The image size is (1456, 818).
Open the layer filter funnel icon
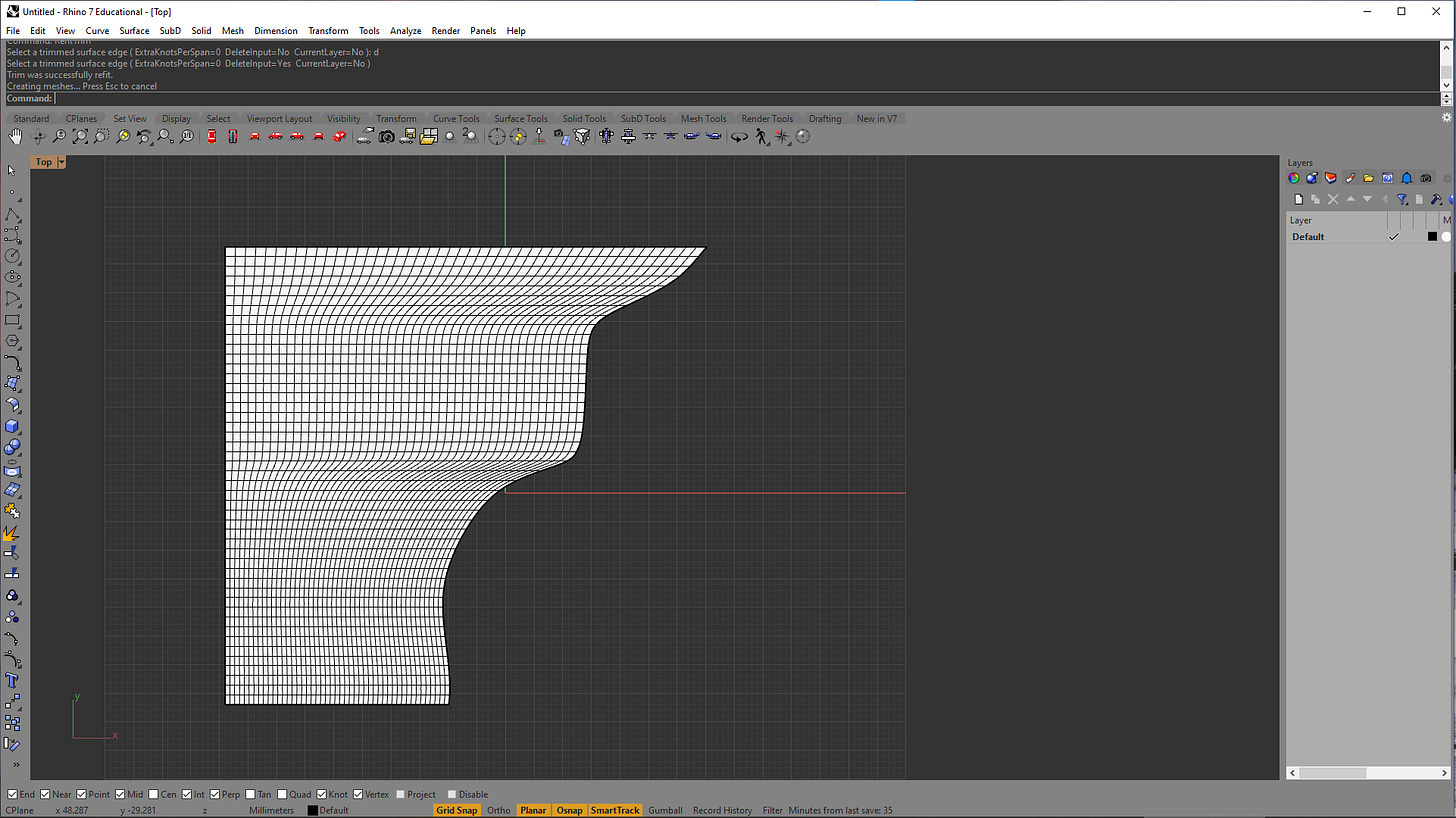[x=1402, y=199]
